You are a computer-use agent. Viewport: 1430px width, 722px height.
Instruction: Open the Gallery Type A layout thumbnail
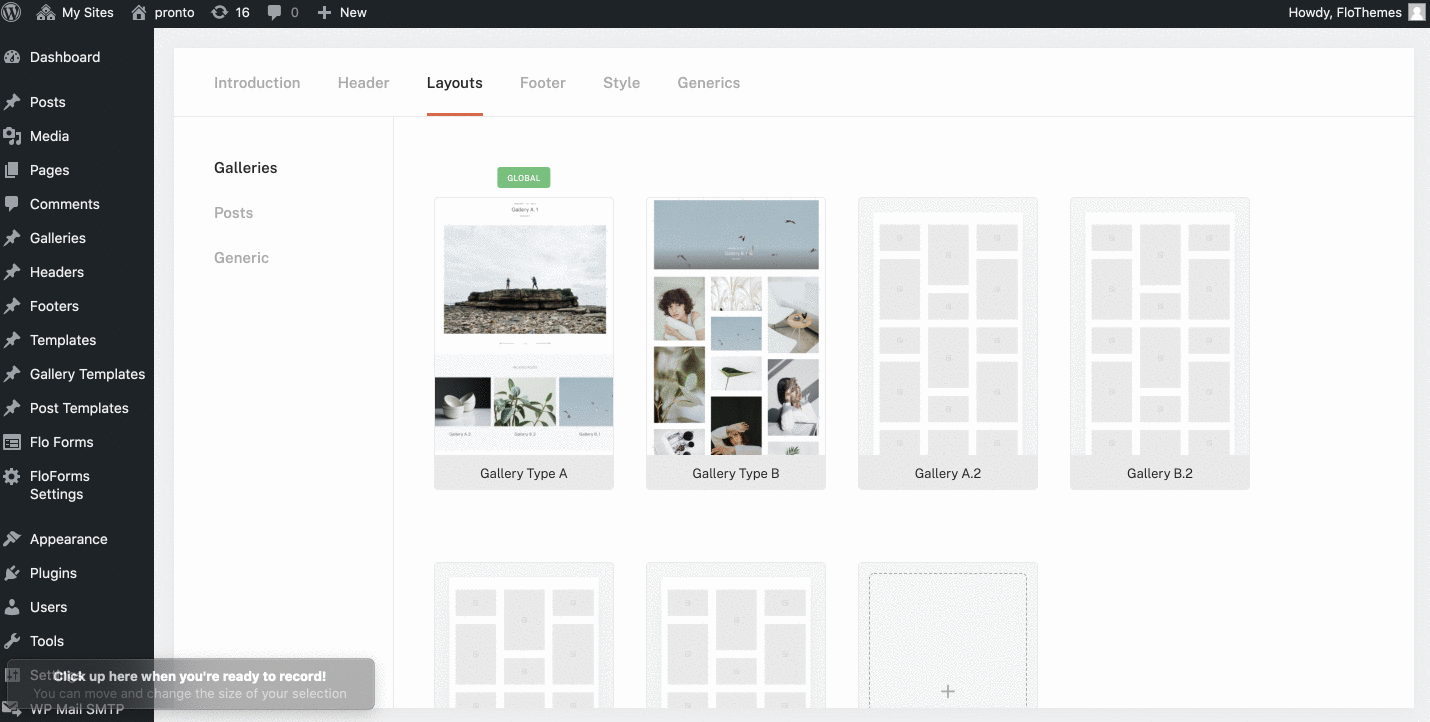[524, 343]
